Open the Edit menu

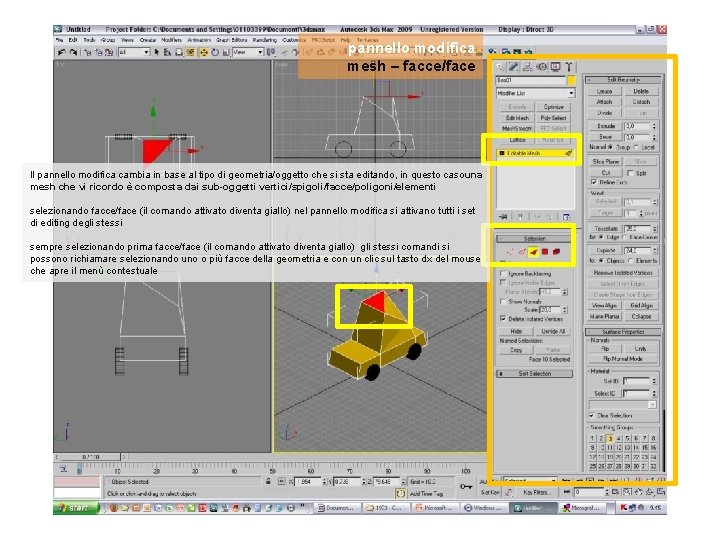73,40
